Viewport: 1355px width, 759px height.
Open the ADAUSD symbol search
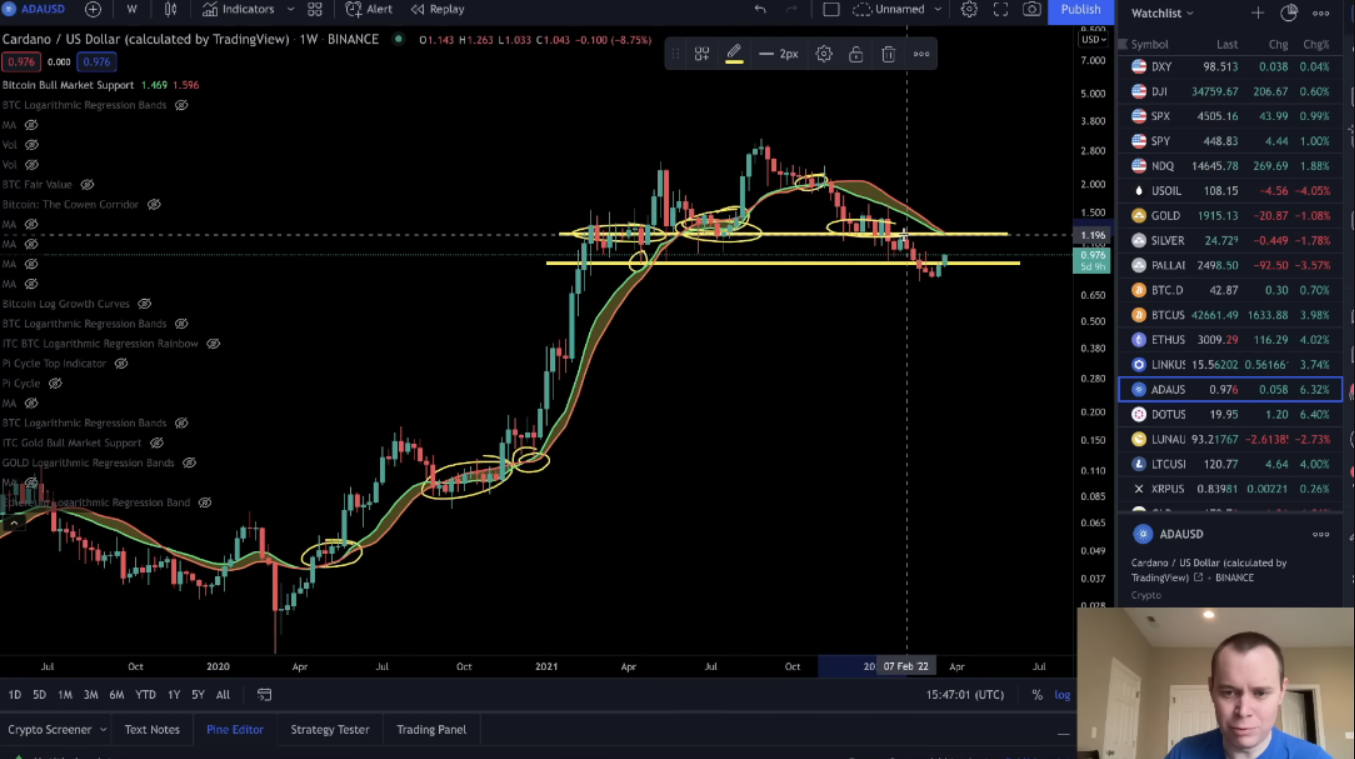click(x=32, y=9)
